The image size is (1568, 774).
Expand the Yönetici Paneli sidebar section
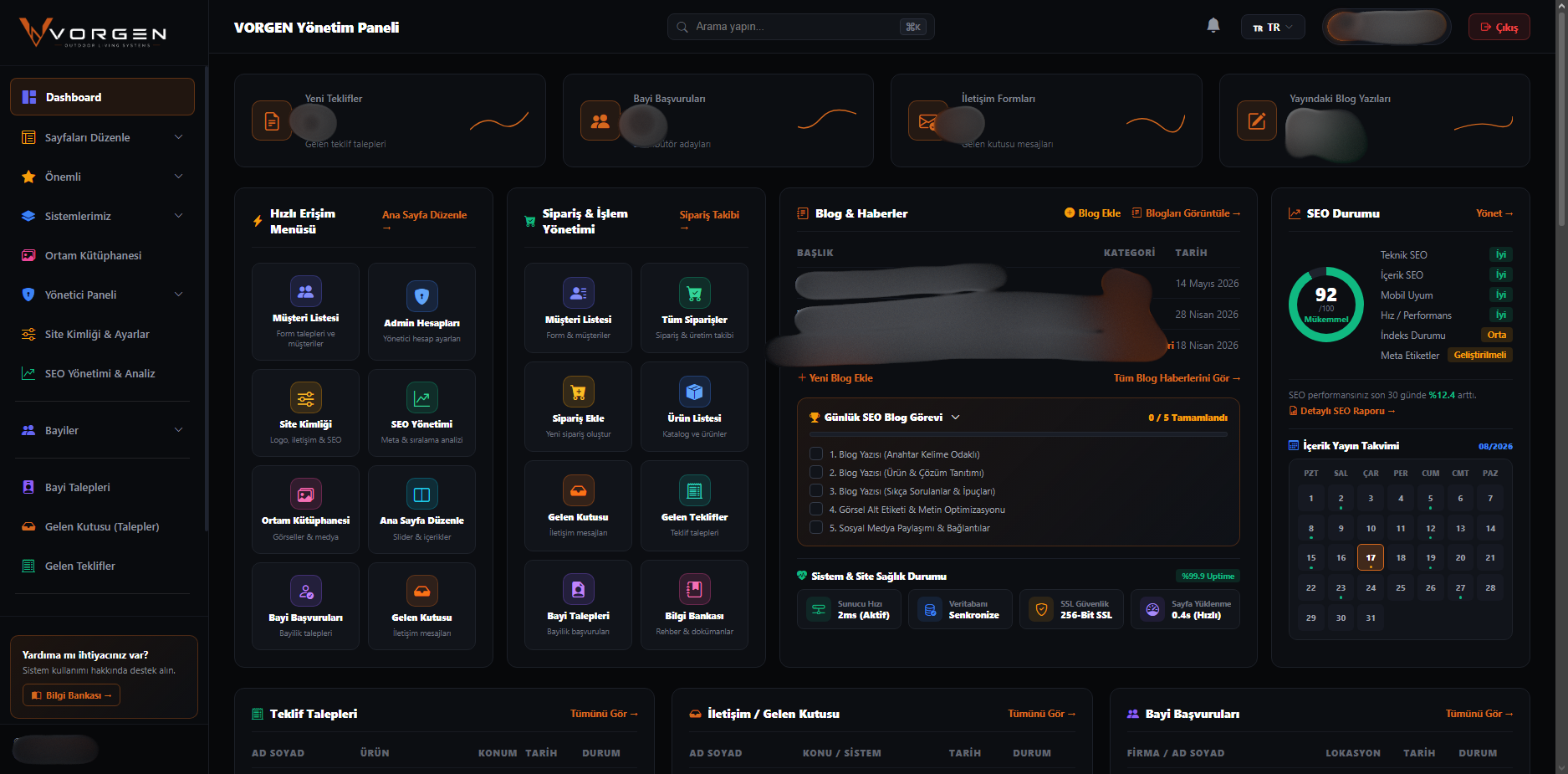[x=102, y=295]
